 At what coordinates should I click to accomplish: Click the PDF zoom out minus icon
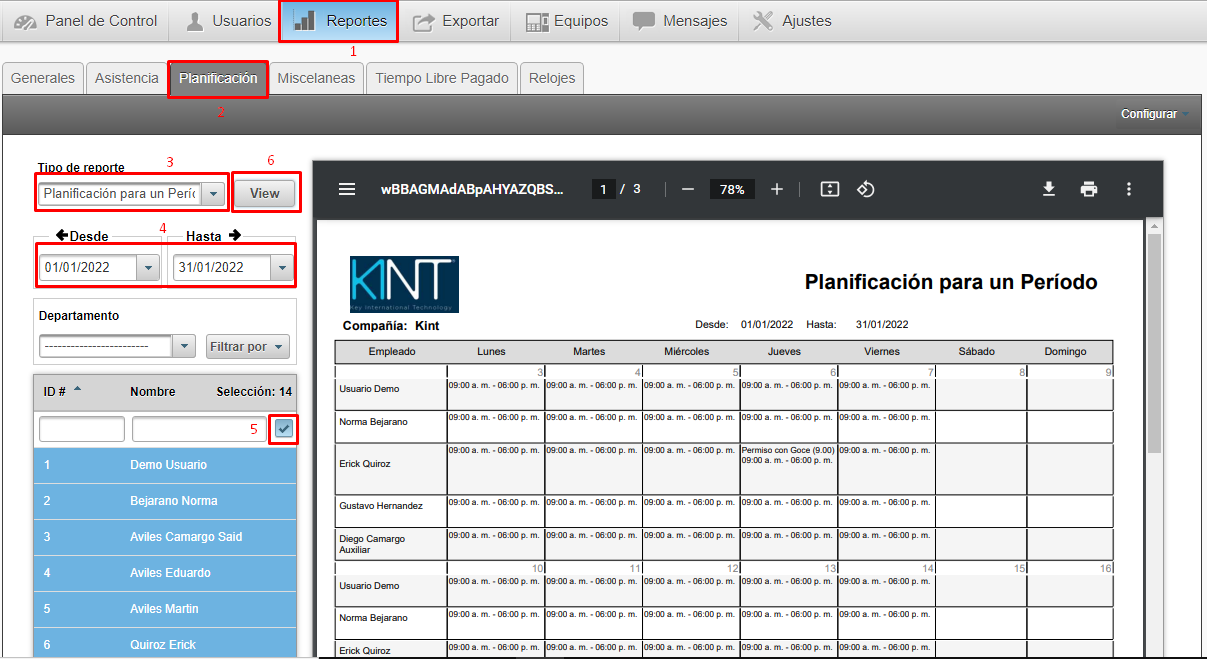687,189
